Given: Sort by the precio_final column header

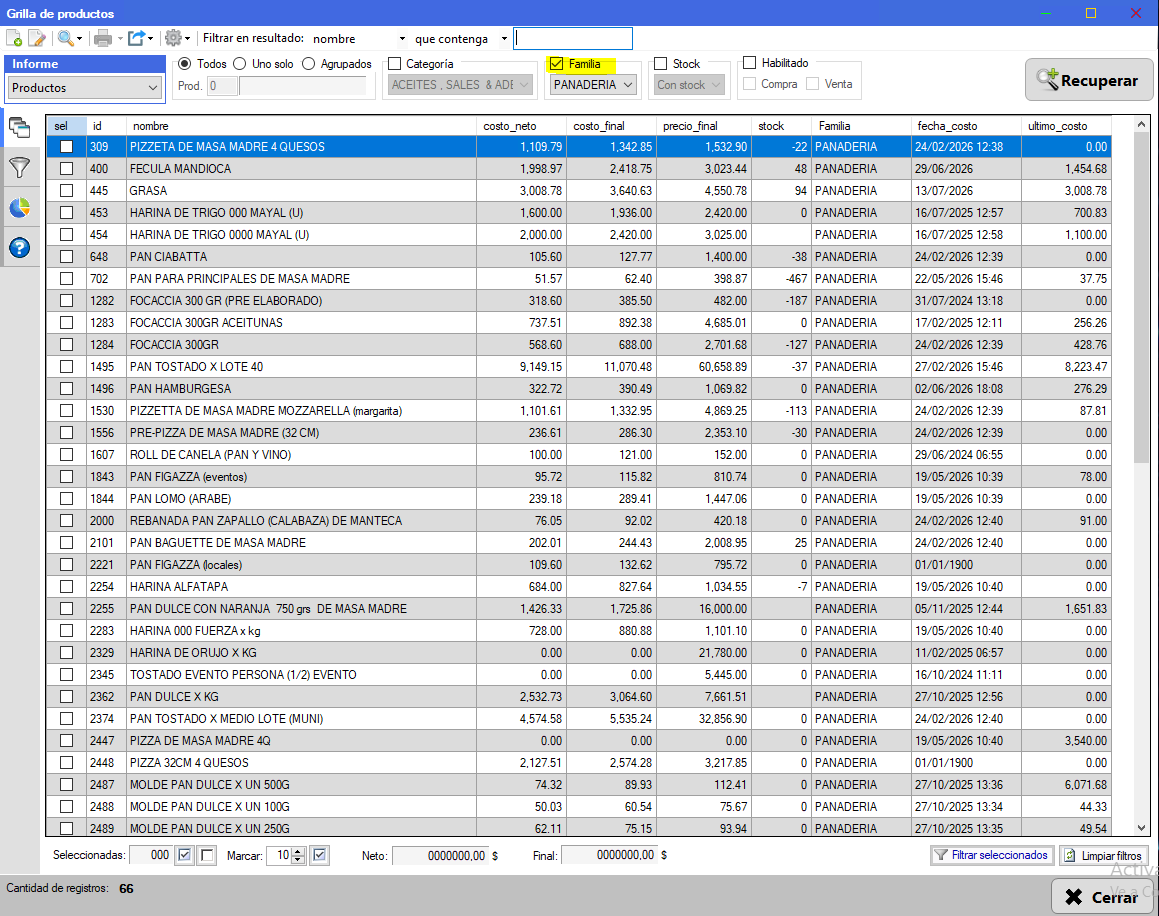Looking at the screenshot, I should [x=704, y=126].
